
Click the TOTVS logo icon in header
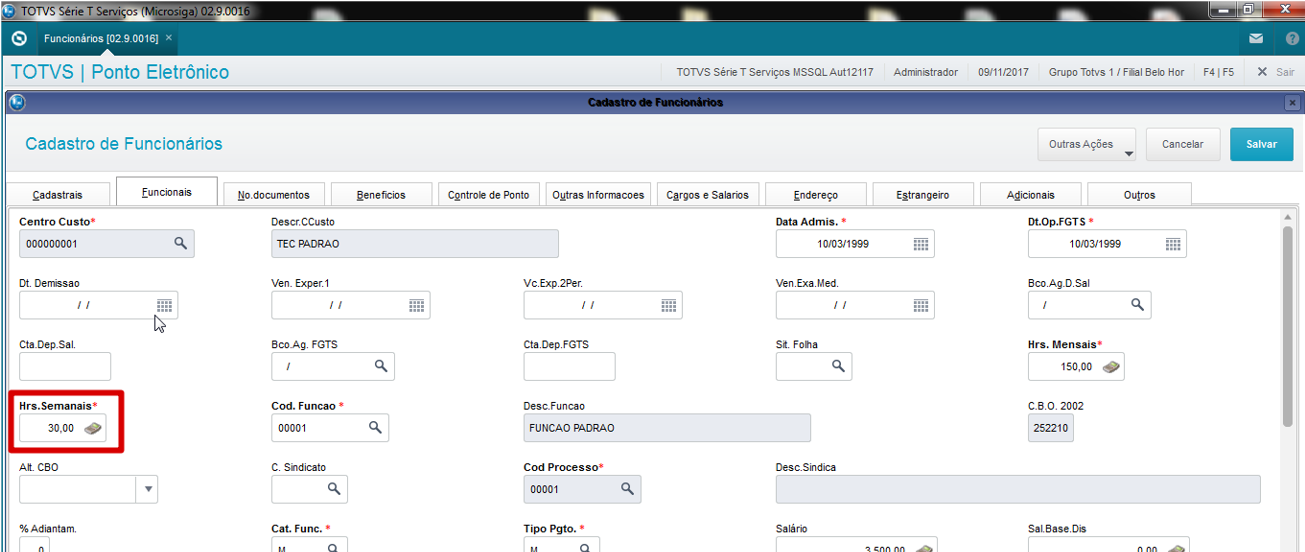[19, 39]
